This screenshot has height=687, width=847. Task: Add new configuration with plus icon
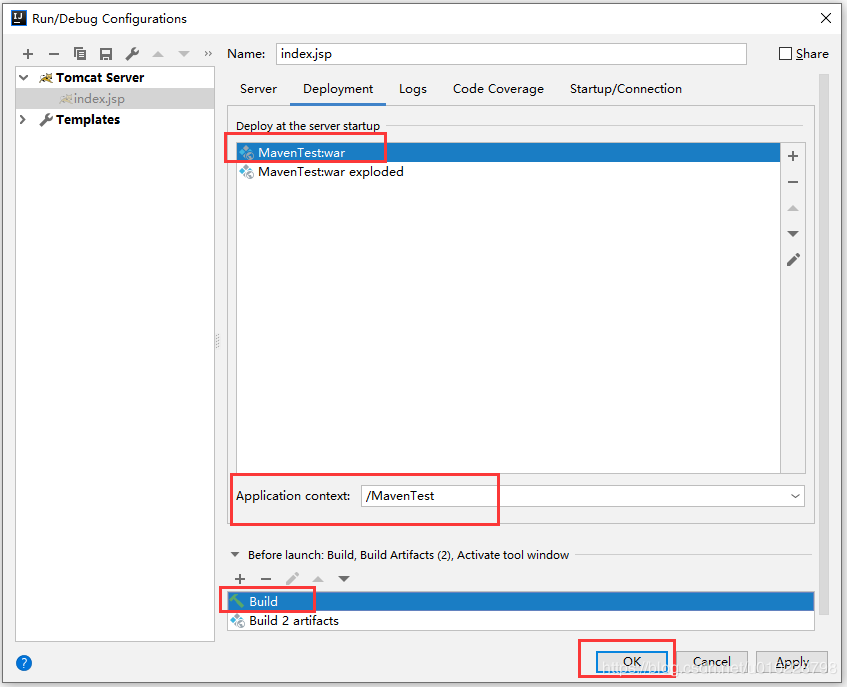pyautogui.click(x=28, y=54)
